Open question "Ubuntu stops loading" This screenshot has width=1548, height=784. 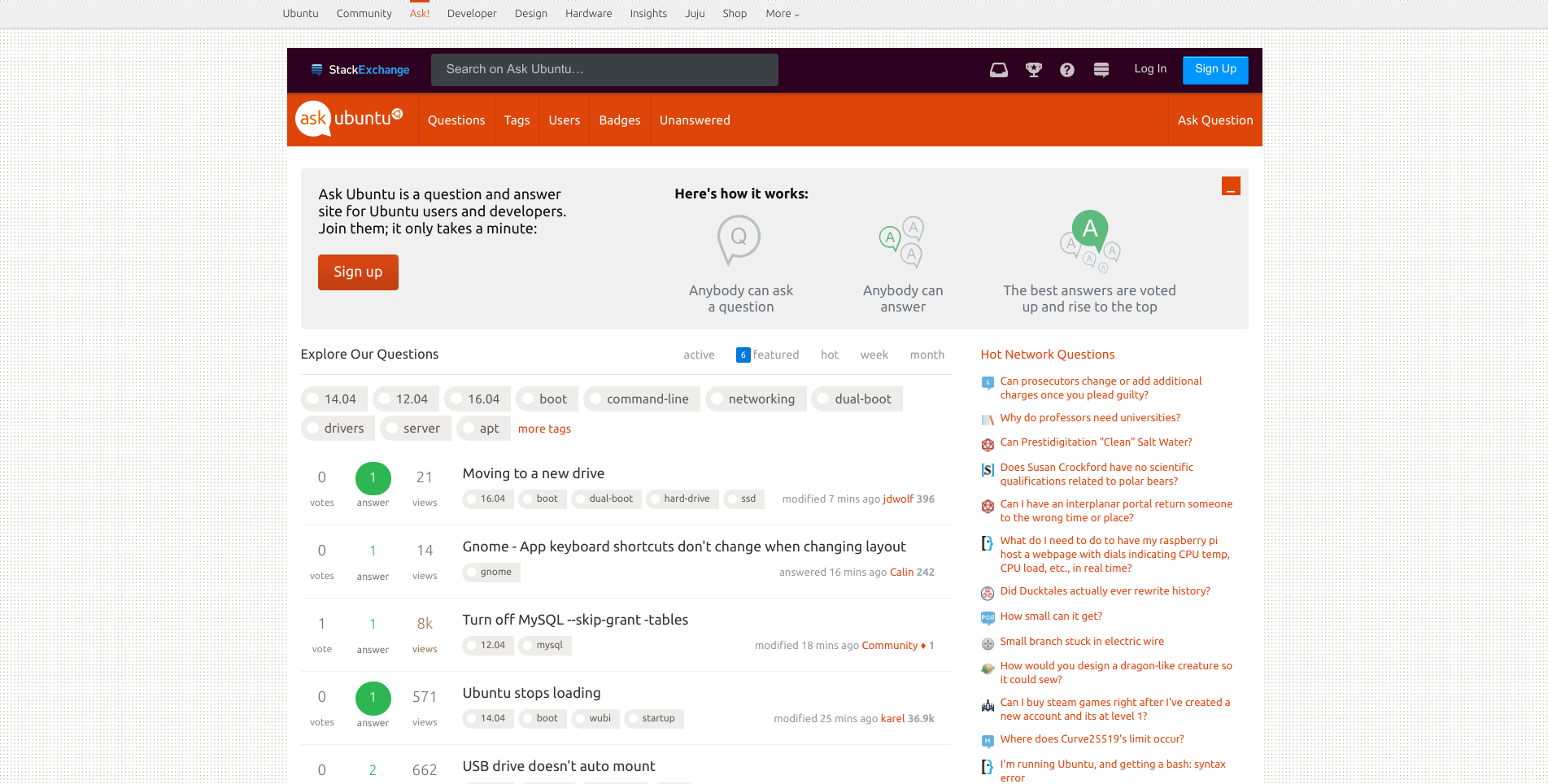(531, 693)
